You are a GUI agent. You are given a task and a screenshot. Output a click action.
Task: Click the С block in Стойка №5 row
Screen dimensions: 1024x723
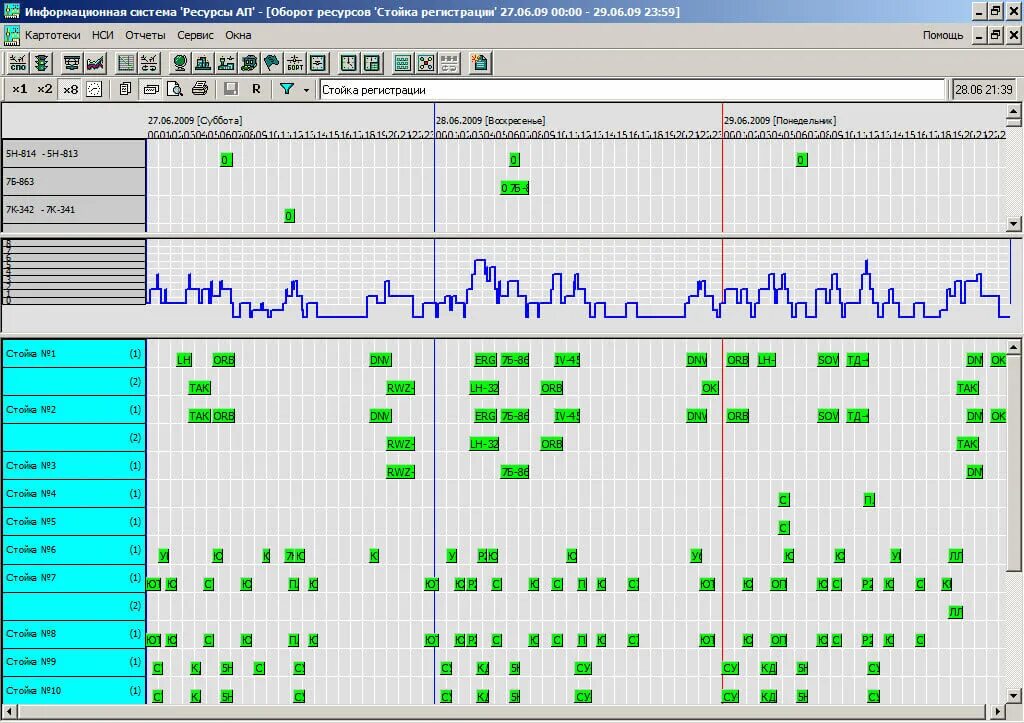pyautogui.click(x=784, y=528)
